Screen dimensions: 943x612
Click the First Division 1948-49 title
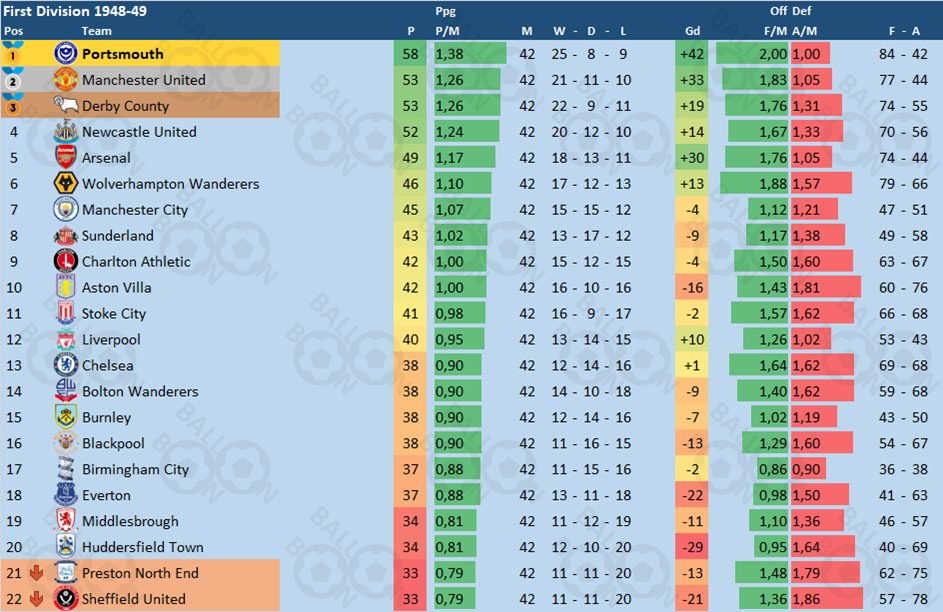(75, 11)
